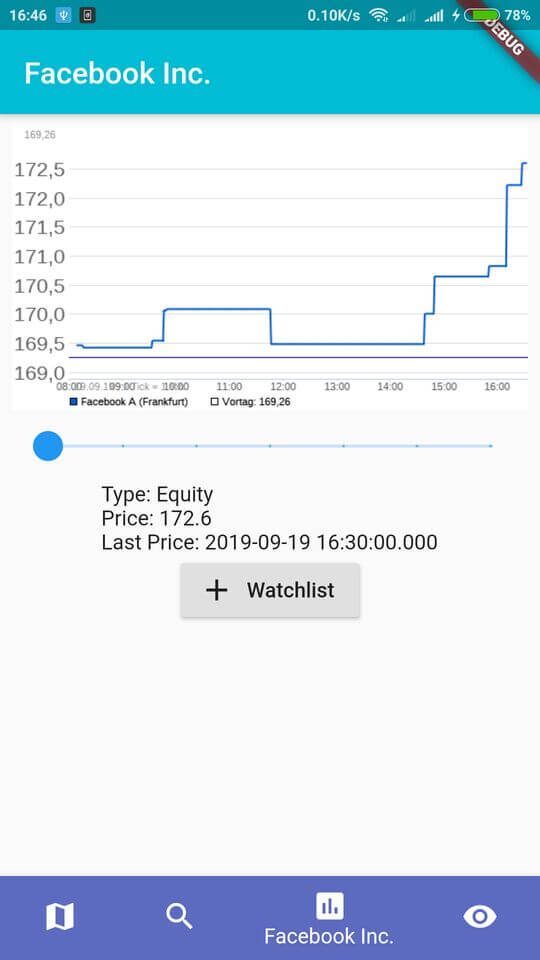The width and height of the screenshot is (540, 960).
Task: Add Facebook Inc. to Watchlist
Action: pos(270,590)
